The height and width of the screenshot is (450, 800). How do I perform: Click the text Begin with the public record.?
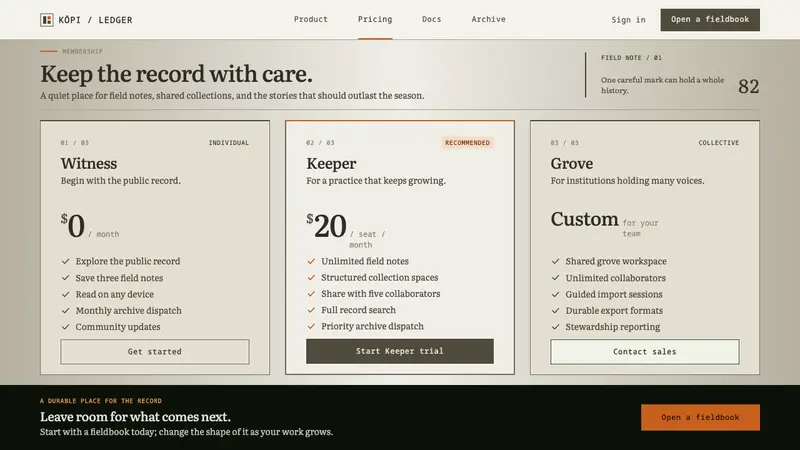[x=120, y=181]
